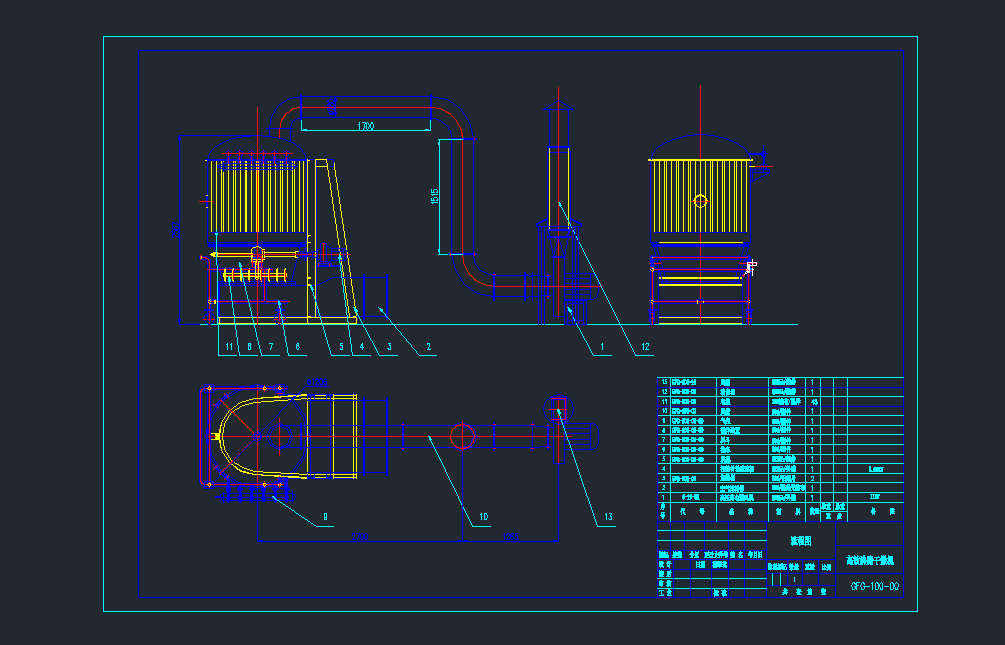
Task: Select callout number 13 in the plan view
Action: (607, 517)
